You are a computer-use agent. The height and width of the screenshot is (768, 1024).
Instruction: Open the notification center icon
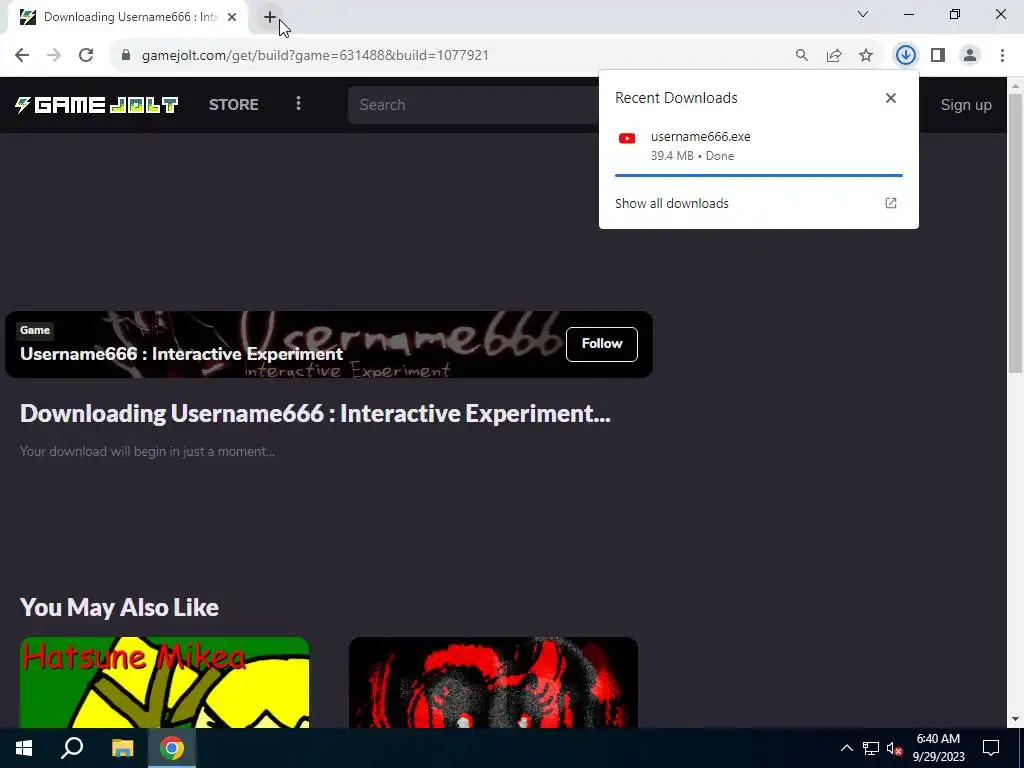point(991,748)
